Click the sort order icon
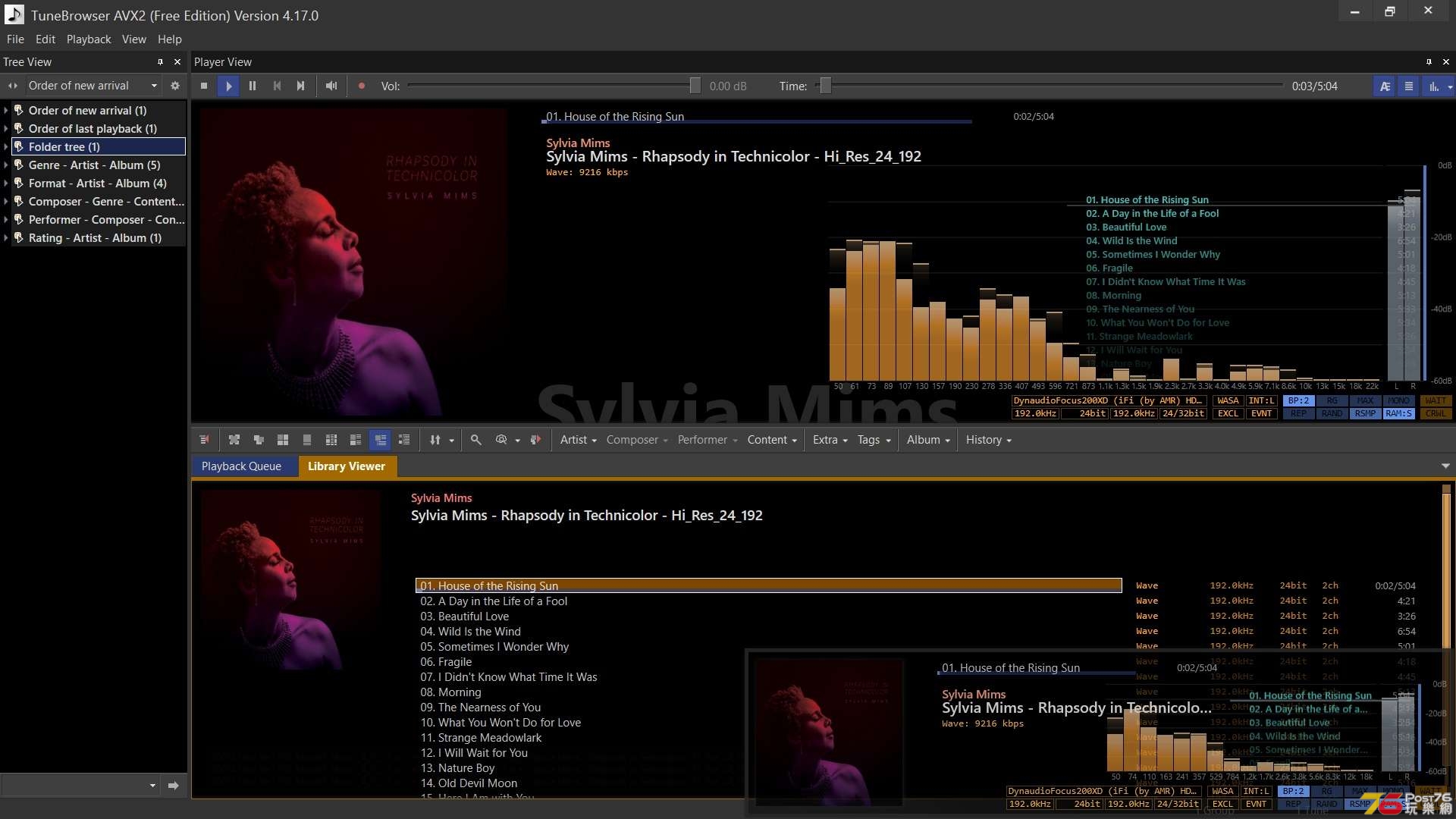 [435, 440]
